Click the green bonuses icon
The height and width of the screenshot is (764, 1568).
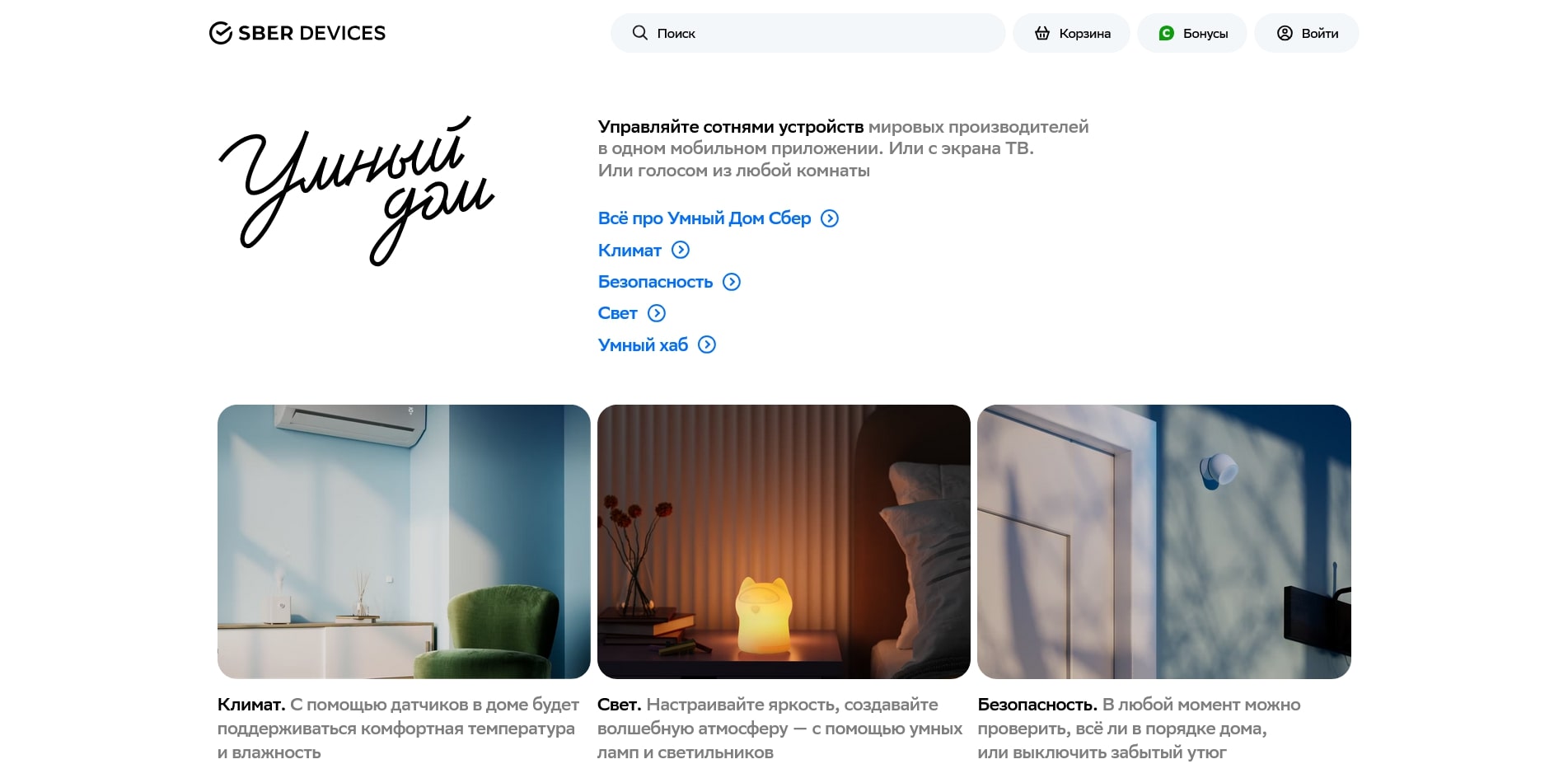[x=1166, y=33]
